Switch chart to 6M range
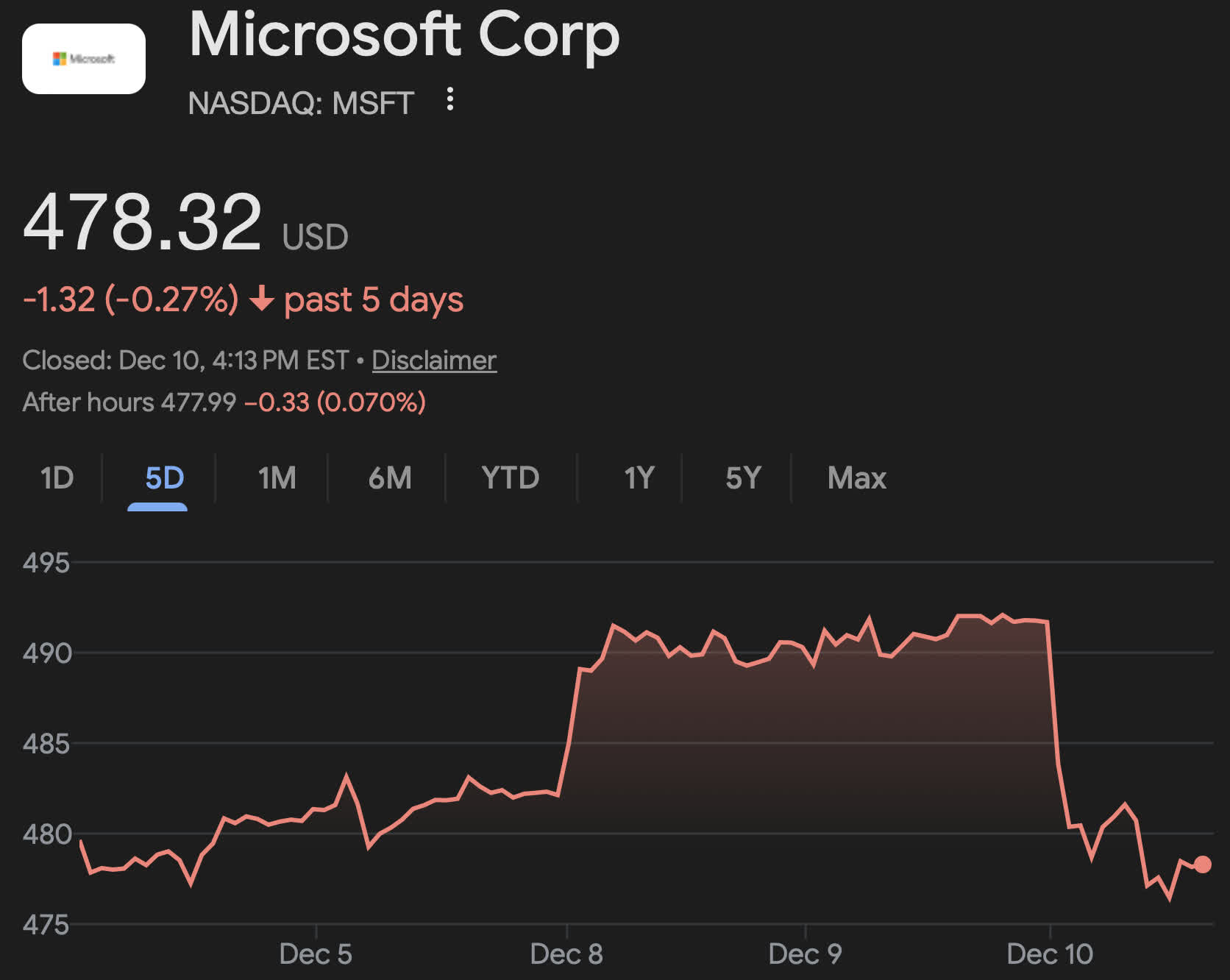1230x980 pixels. 390,478
